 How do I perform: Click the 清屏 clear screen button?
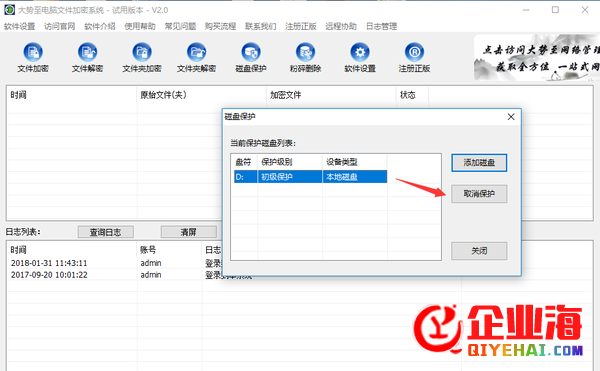point(188,232)
